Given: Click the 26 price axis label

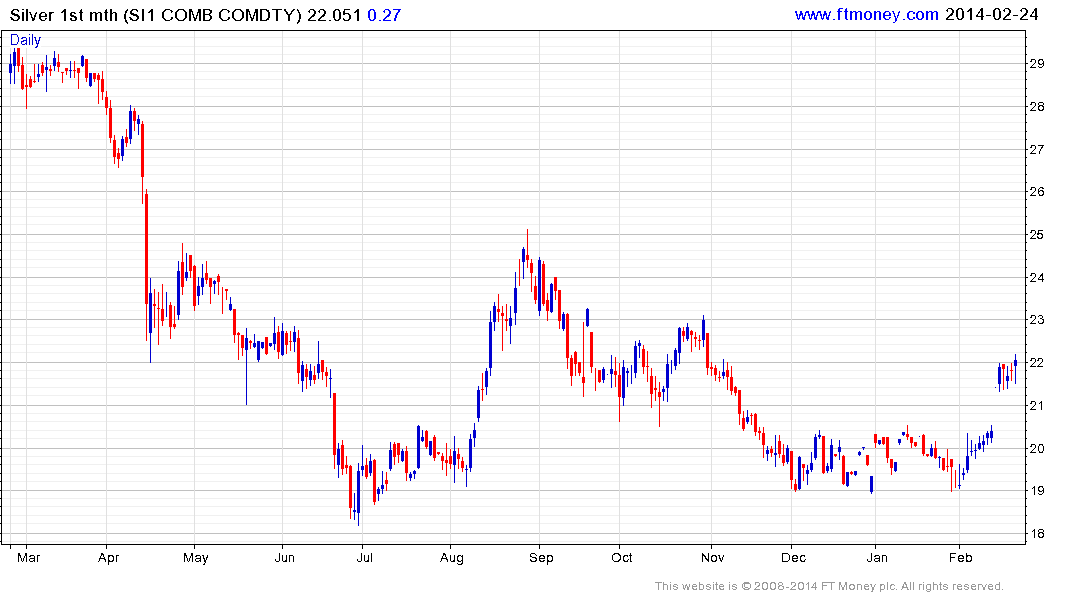Looking at the screenshot, I should tap(1037, 192).
